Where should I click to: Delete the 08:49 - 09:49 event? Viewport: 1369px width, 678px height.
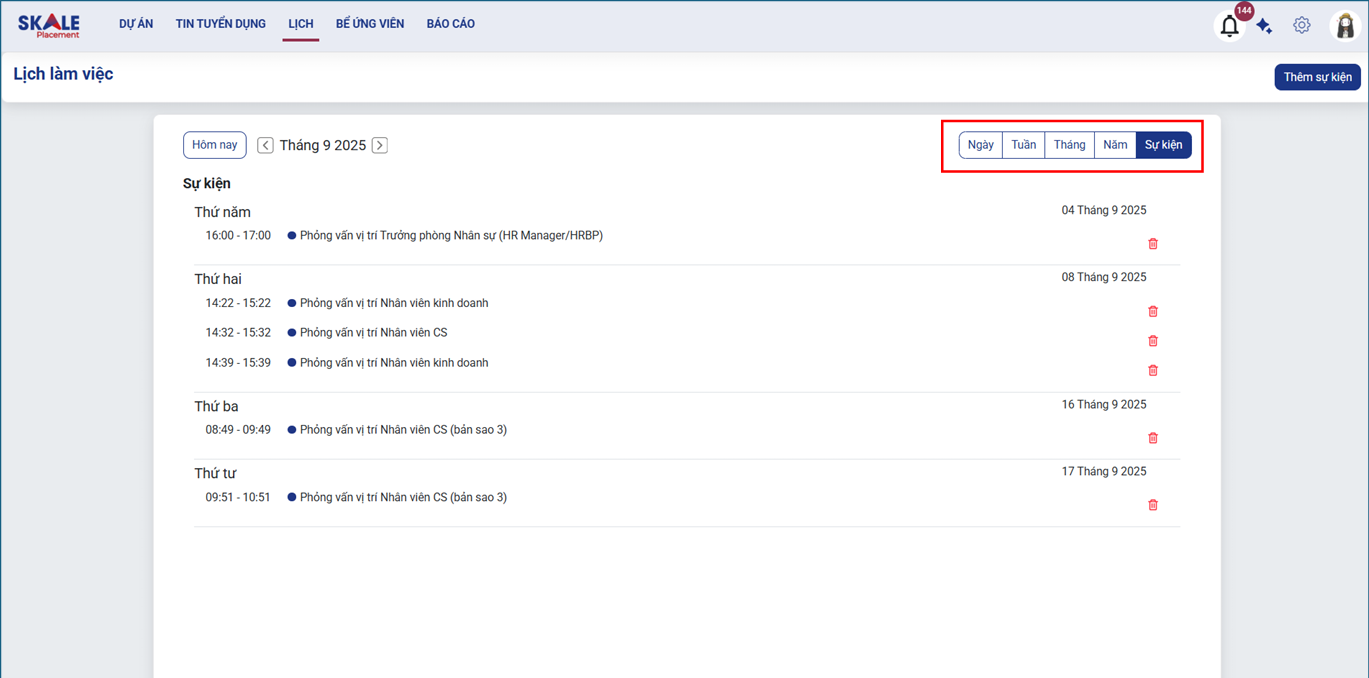point(1153,438)
